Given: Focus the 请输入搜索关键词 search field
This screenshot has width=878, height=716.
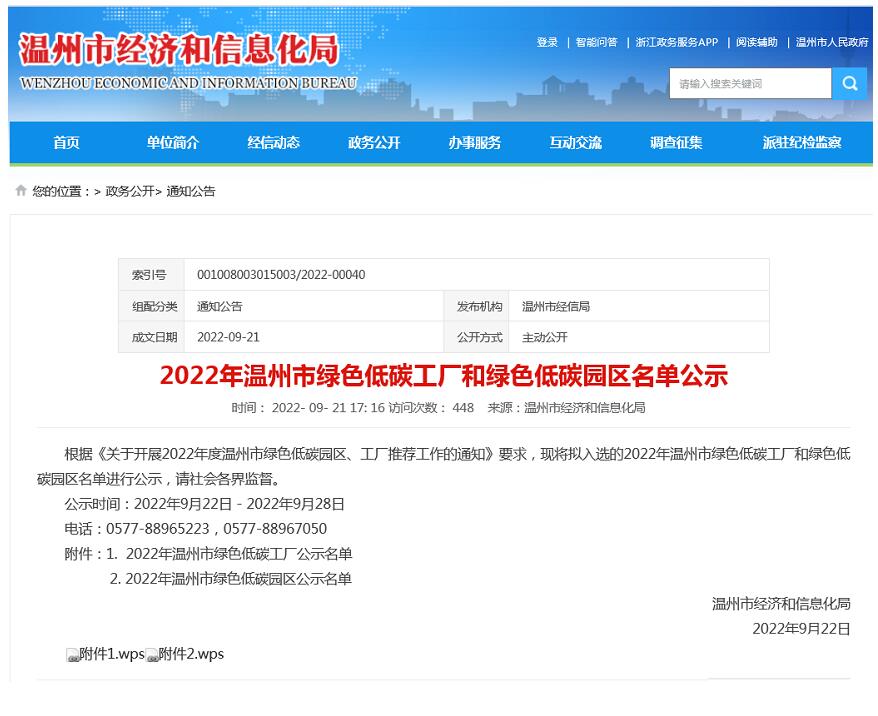Looking at the screenshot, I should [x=750, y=84].
